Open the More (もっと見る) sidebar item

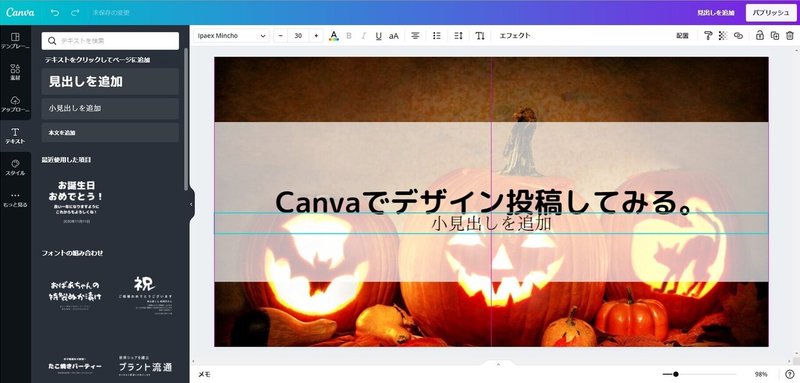pos(15,199)
